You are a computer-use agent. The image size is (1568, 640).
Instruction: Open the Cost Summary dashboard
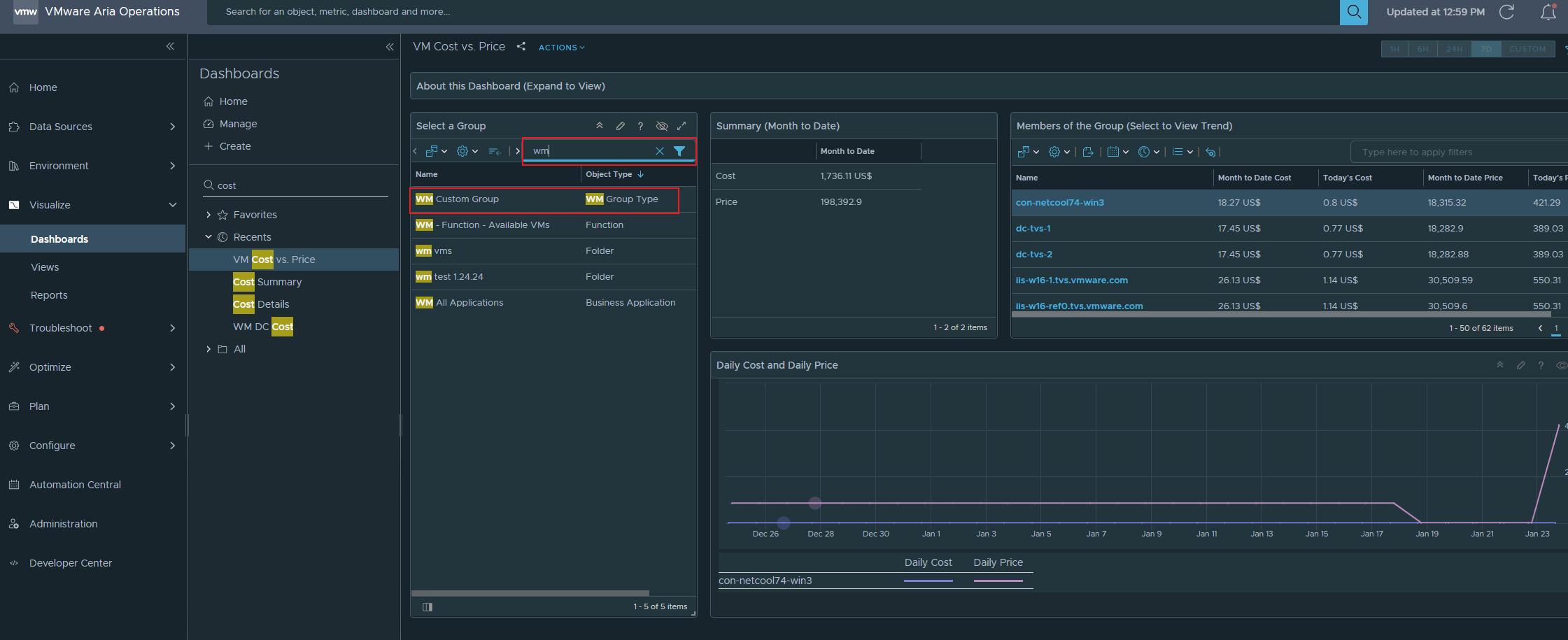pyautogui.click(x=267, y=282)
